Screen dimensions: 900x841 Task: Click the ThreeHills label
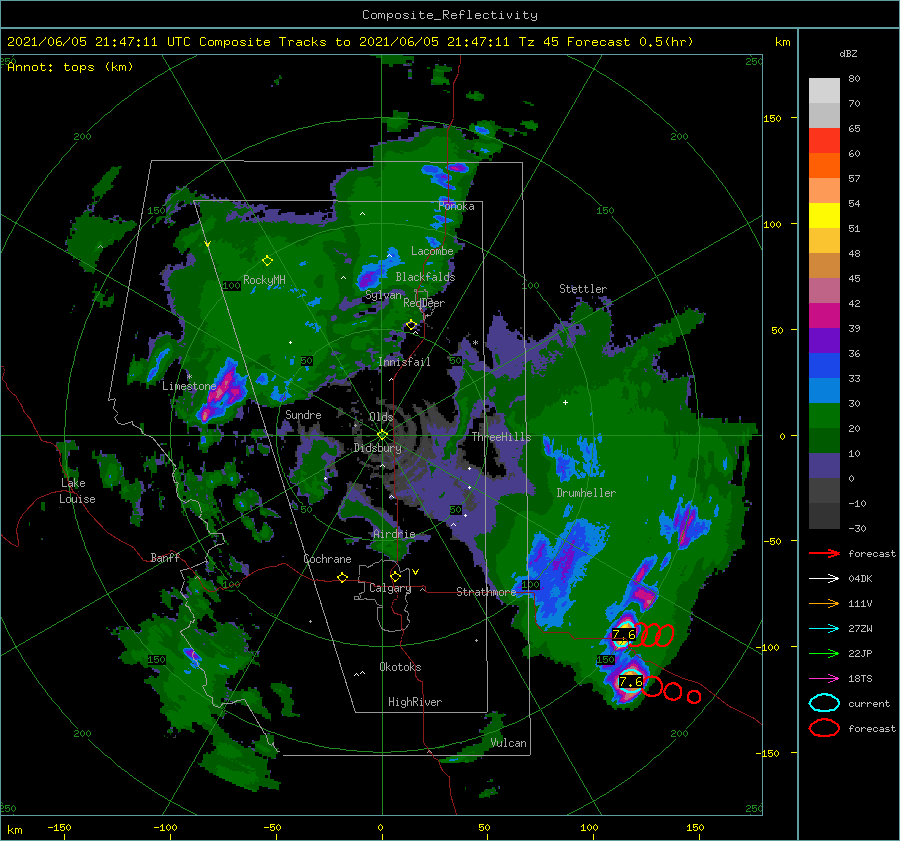coord(502,437)
